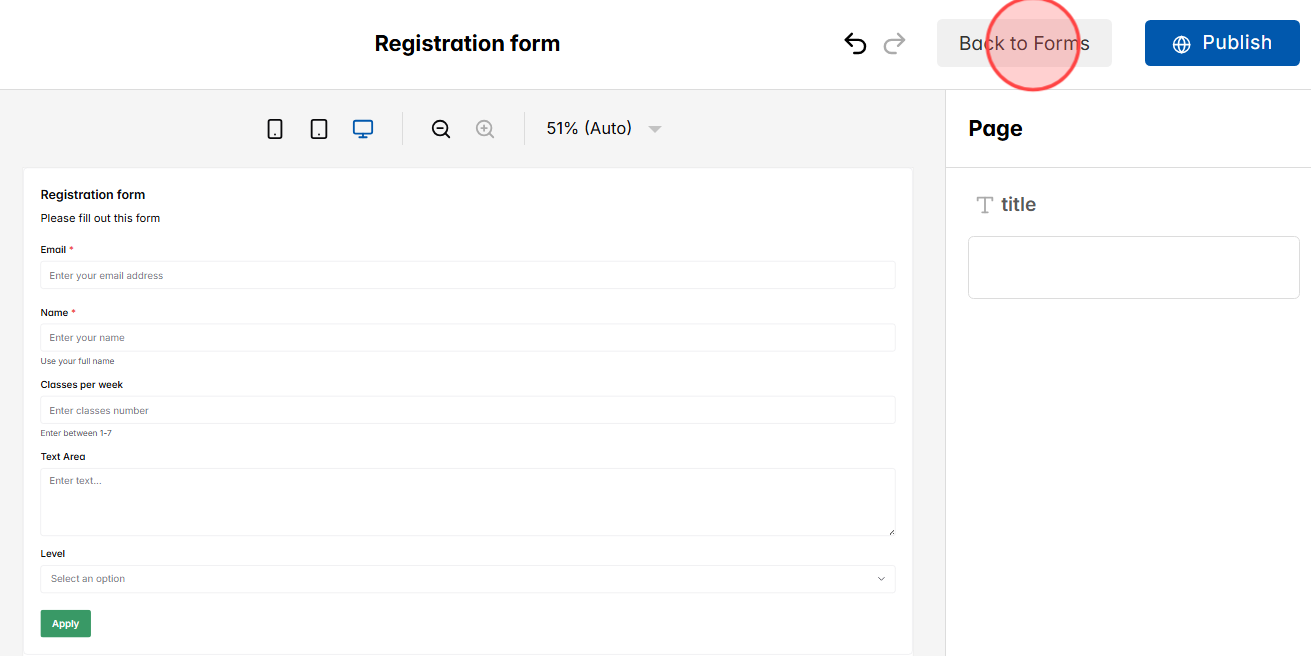The width and height of the screenshot is (1311, 656).
Task: Click the page title text box
Action: pyautogui.click(x=1133, y=267)
